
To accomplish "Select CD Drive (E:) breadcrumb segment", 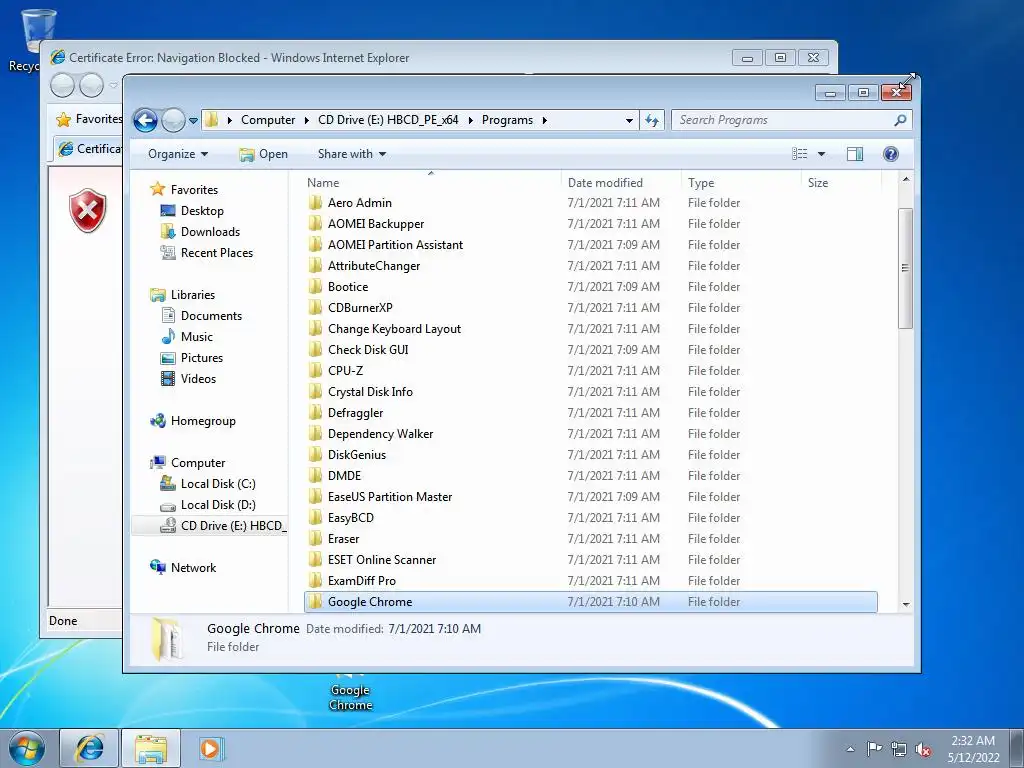I will click(388, 120).
